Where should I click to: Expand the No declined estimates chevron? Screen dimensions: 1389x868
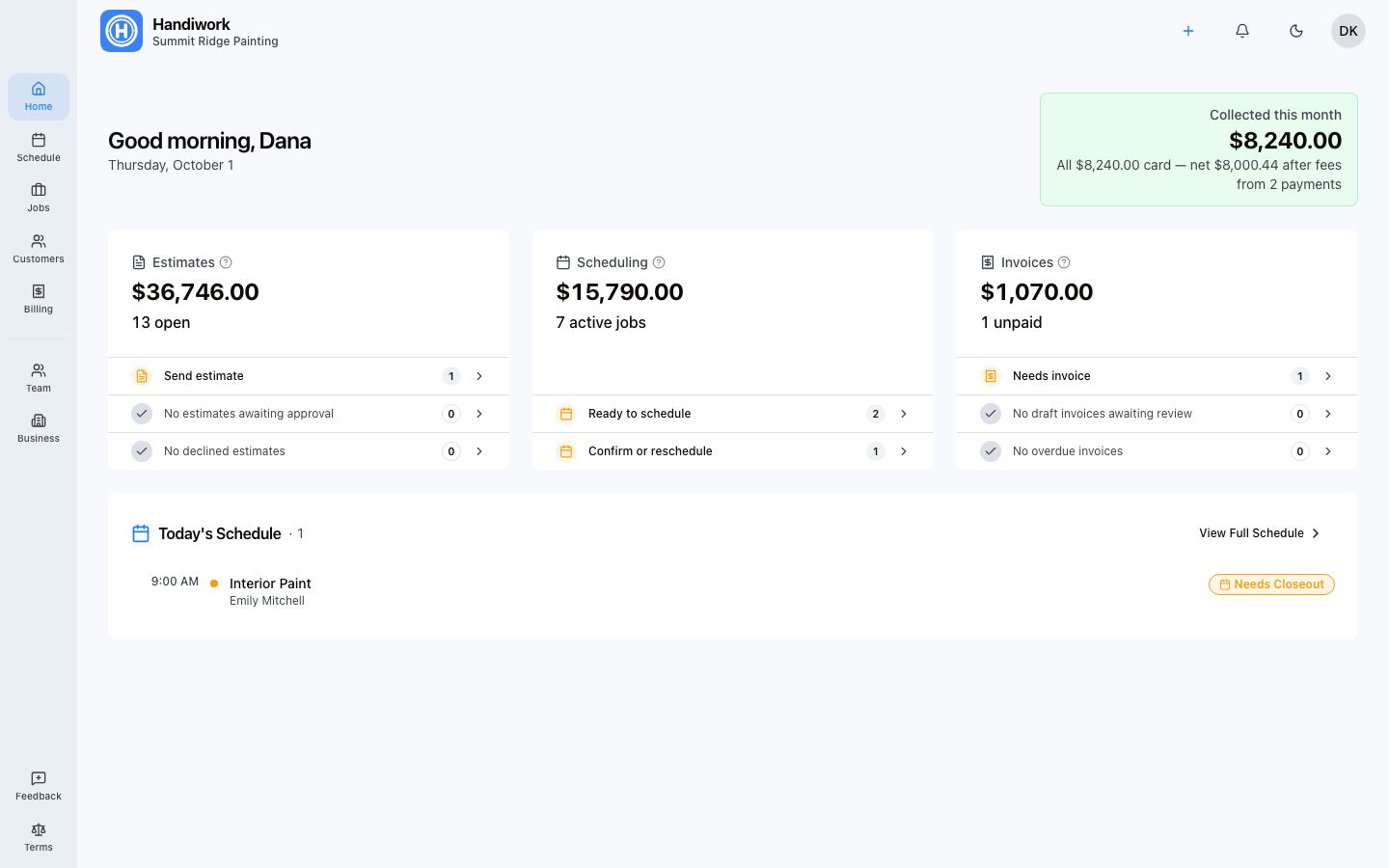coord(479,451)
